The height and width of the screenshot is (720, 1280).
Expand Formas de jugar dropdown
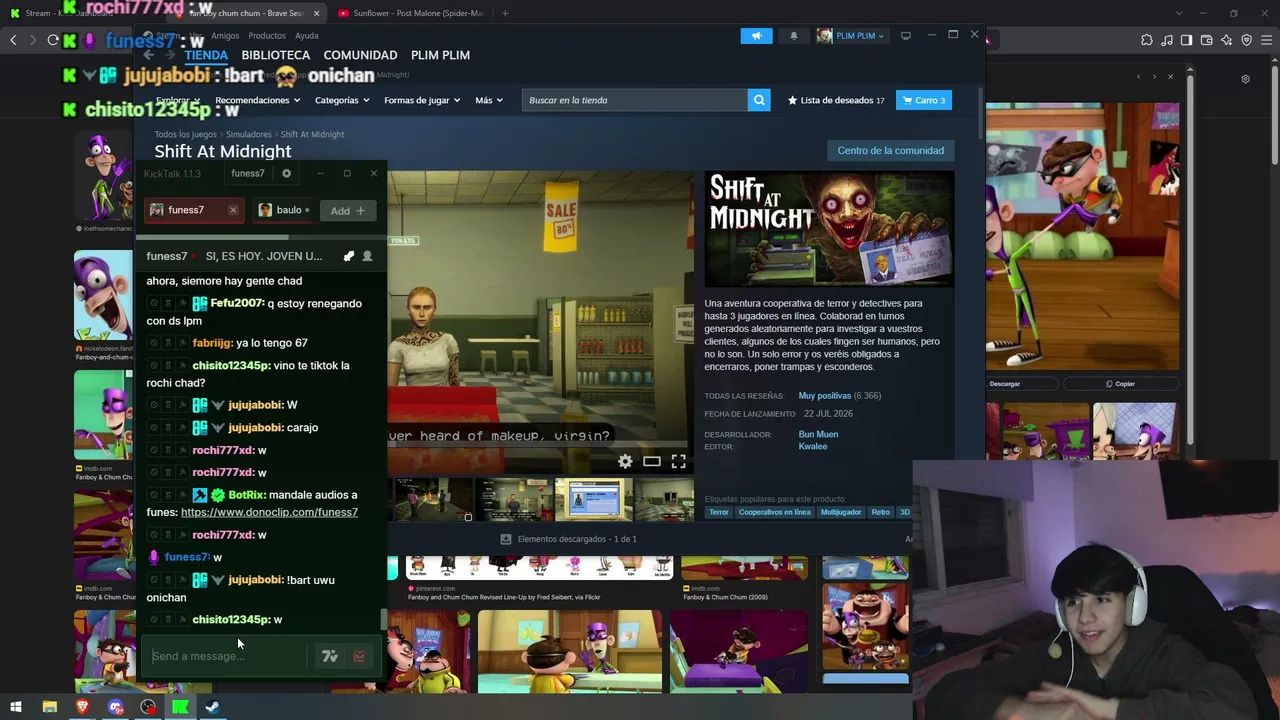tap(422, 100)
